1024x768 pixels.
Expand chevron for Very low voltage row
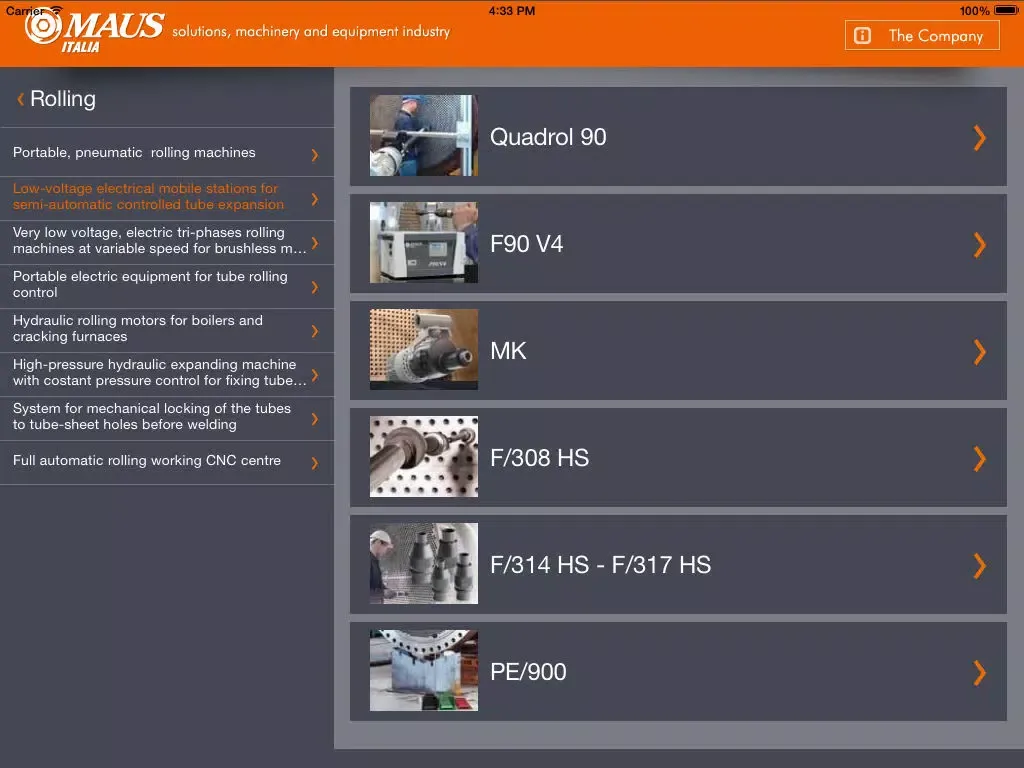315,243
